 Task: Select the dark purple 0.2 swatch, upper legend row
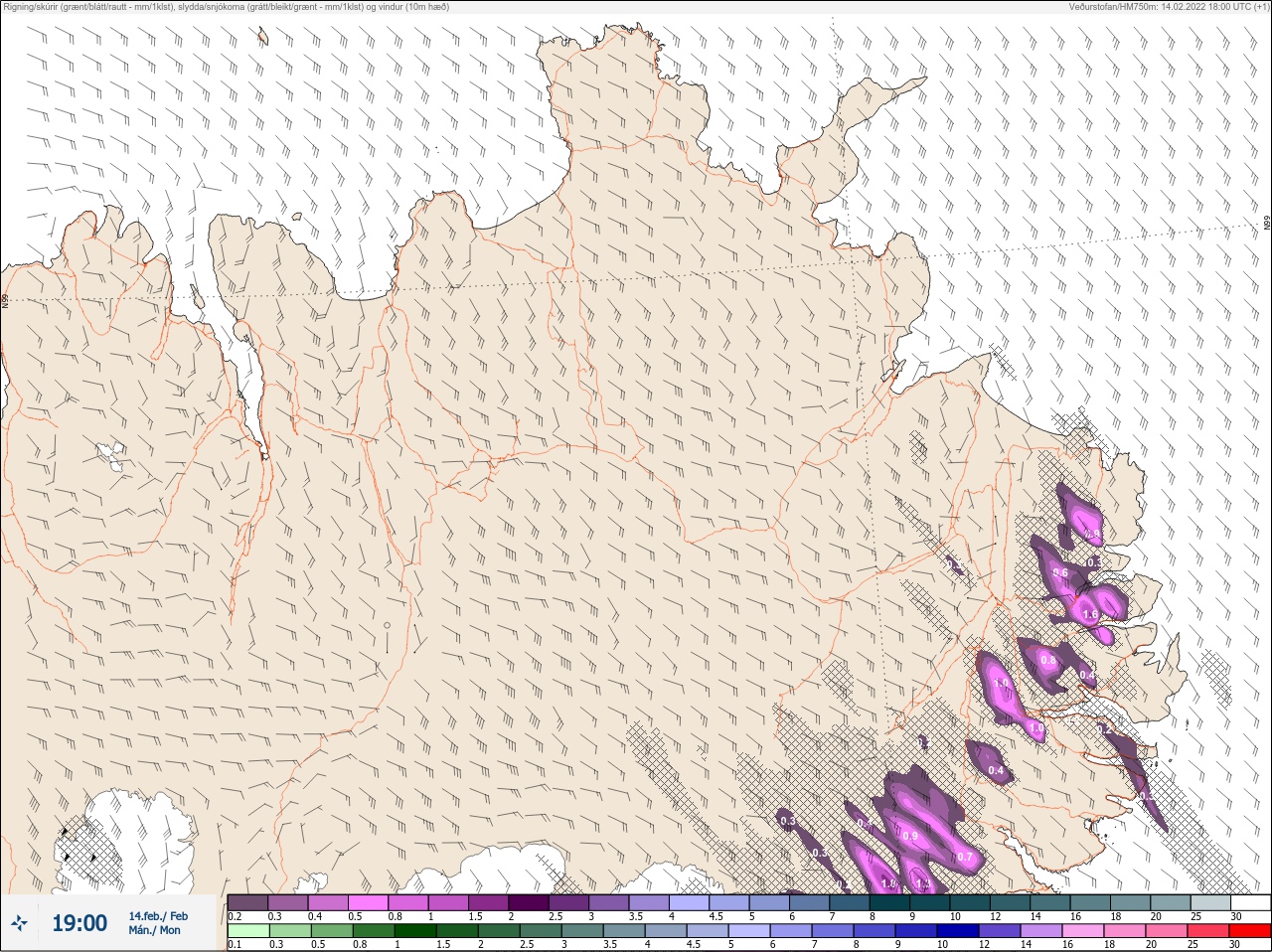pos(248,903)
